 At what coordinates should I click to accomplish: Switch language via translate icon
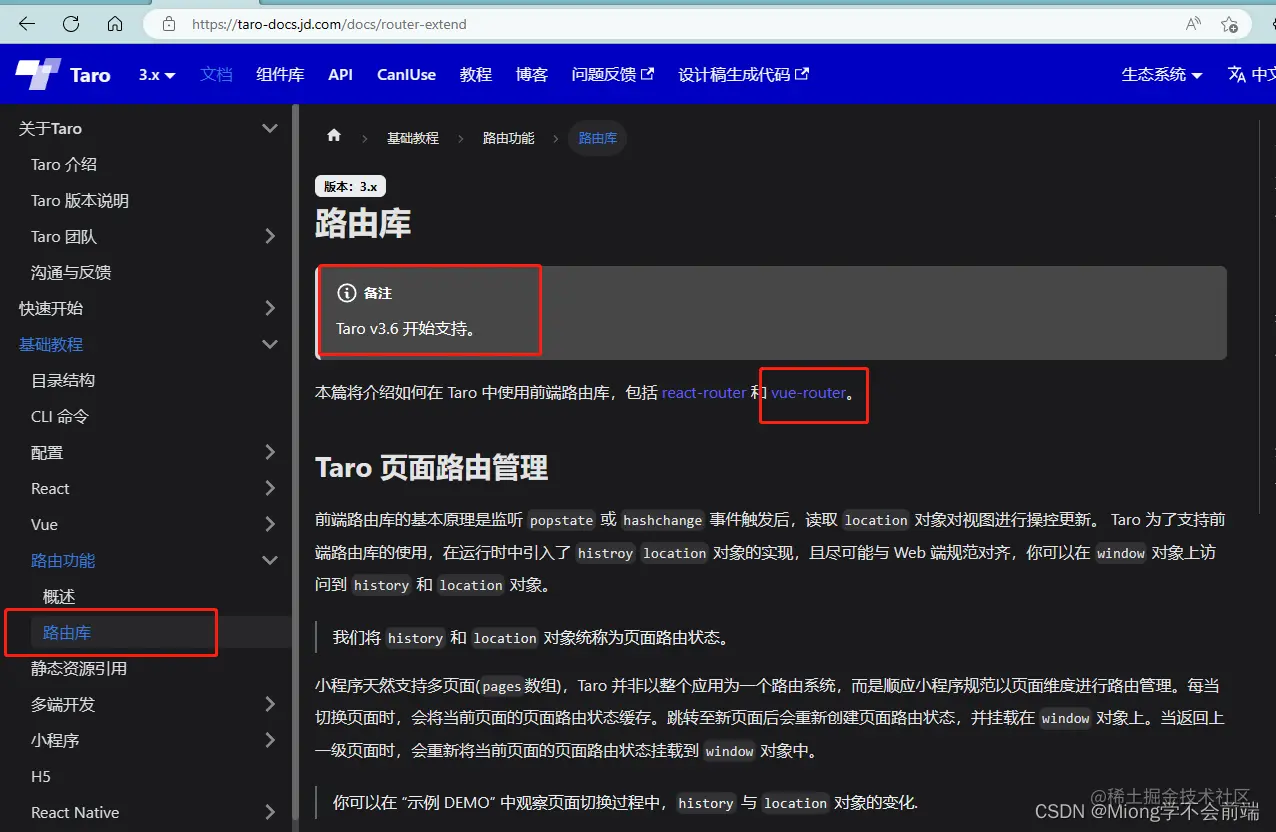[1237, 74]
